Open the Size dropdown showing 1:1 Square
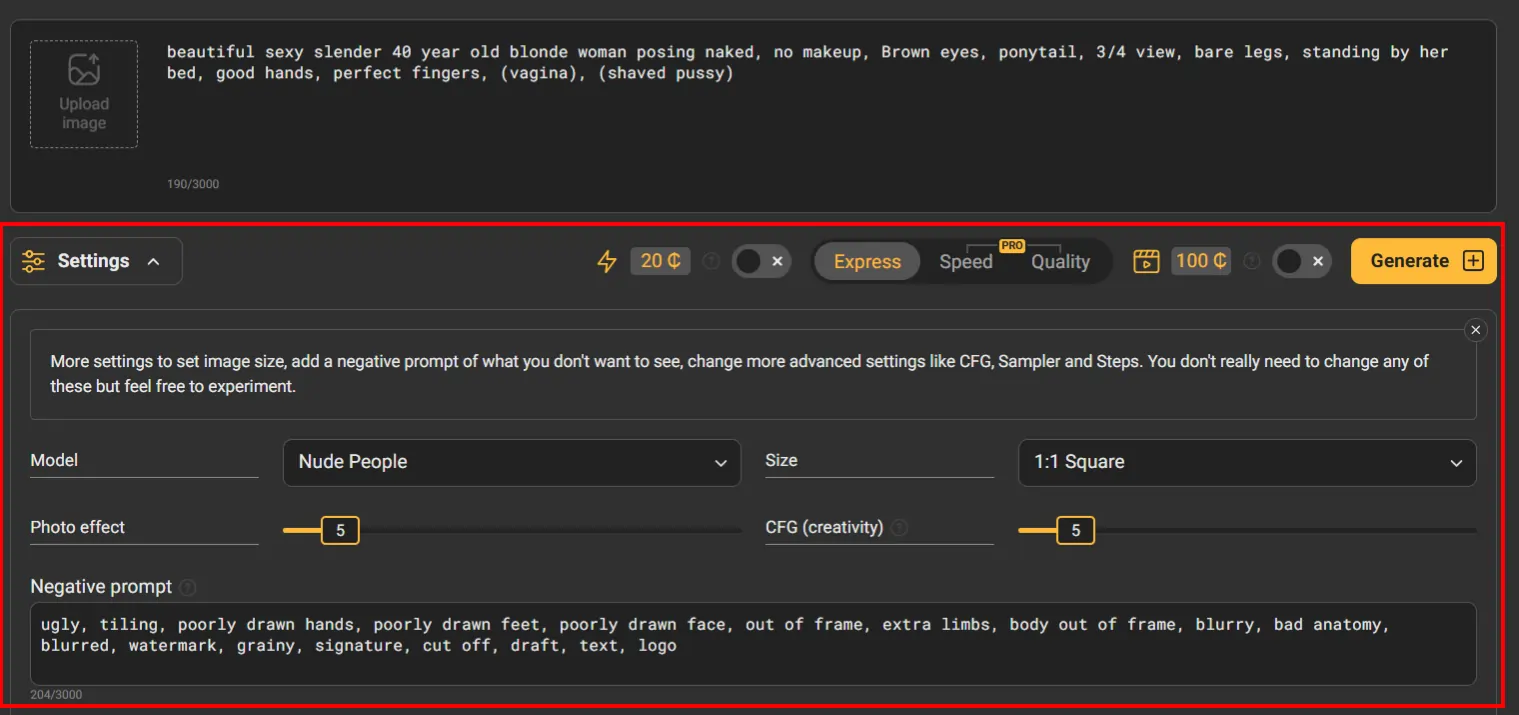This screenshot has height=715, width=1519. click(1246, 462)
